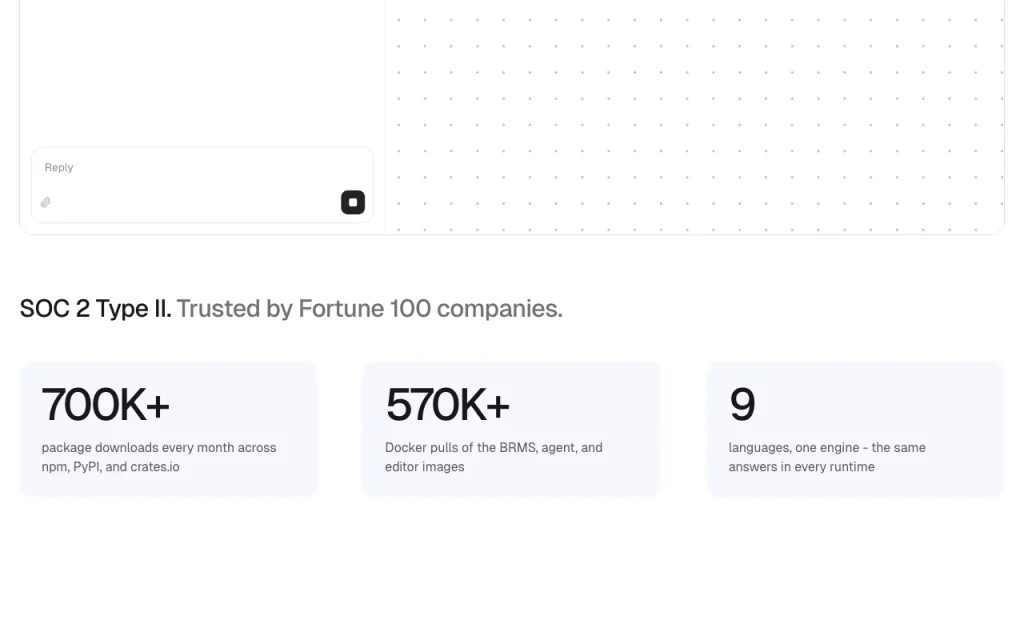
Task: Click the "languages, one engine" description text
Action: 827,457
